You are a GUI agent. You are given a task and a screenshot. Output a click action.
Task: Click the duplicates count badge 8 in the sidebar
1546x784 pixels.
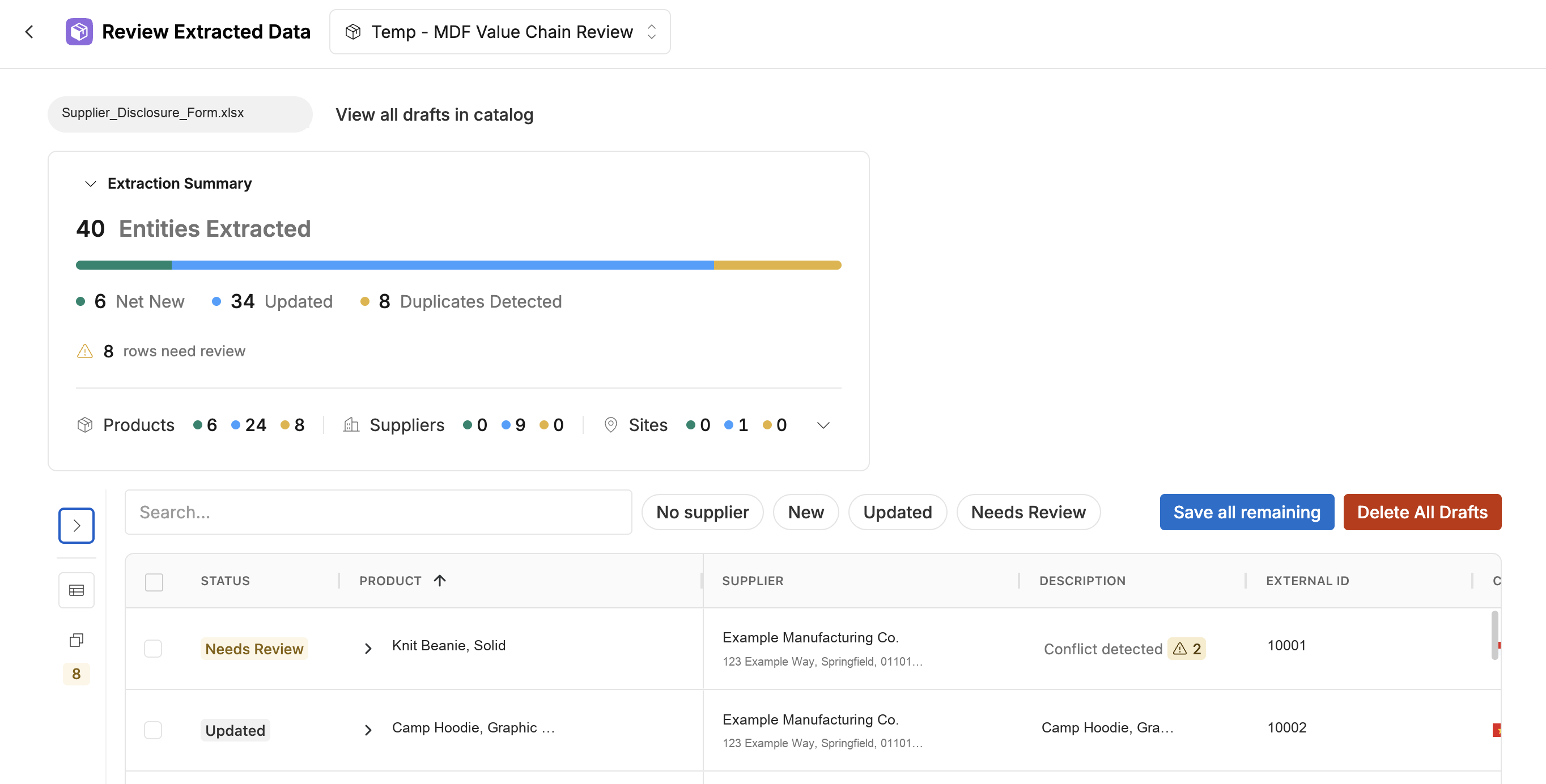pos(76,674)
